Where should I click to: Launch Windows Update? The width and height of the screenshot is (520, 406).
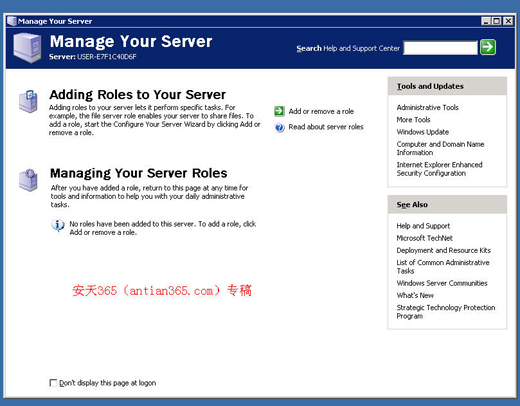coord(423,132)
